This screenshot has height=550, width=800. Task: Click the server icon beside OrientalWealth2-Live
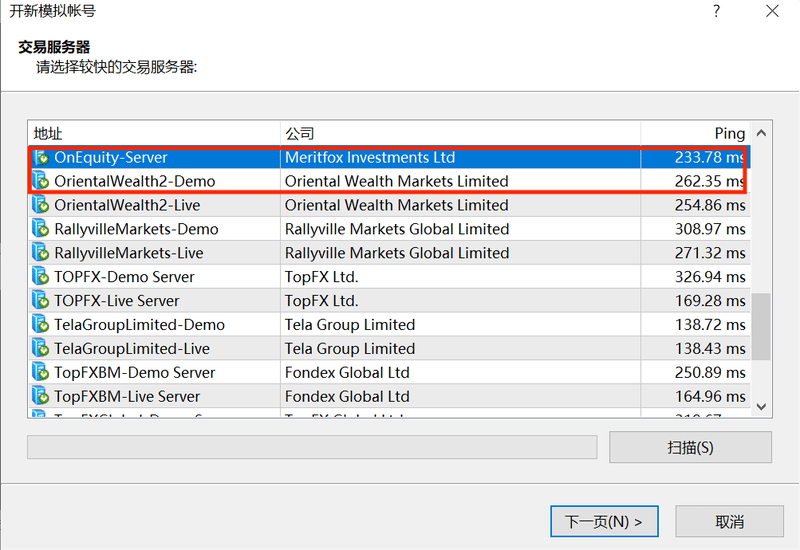tap(40, 205)
